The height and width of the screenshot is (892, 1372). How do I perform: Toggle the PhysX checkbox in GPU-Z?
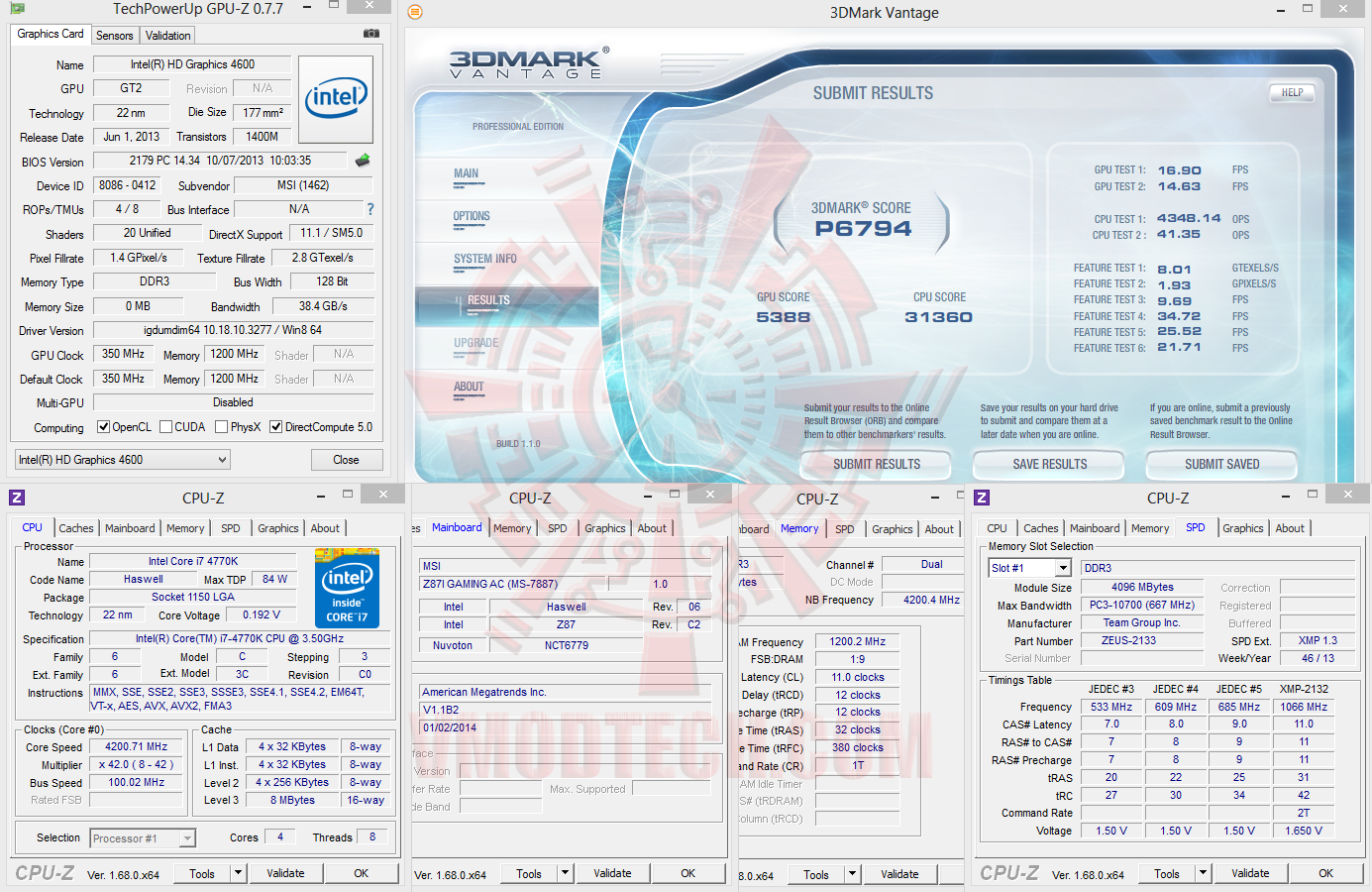coord(222,427)
